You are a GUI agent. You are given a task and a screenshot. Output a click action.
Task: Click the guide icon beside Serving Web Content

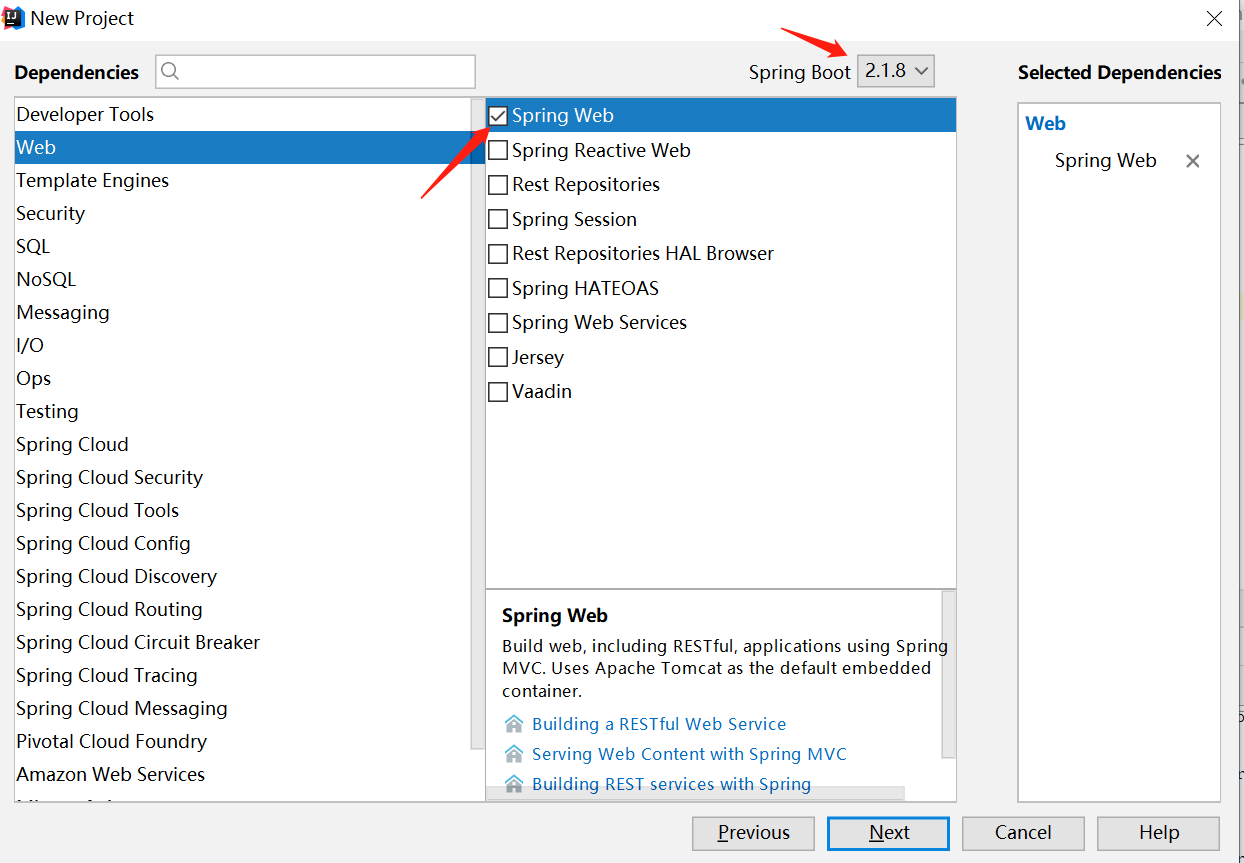514,754
